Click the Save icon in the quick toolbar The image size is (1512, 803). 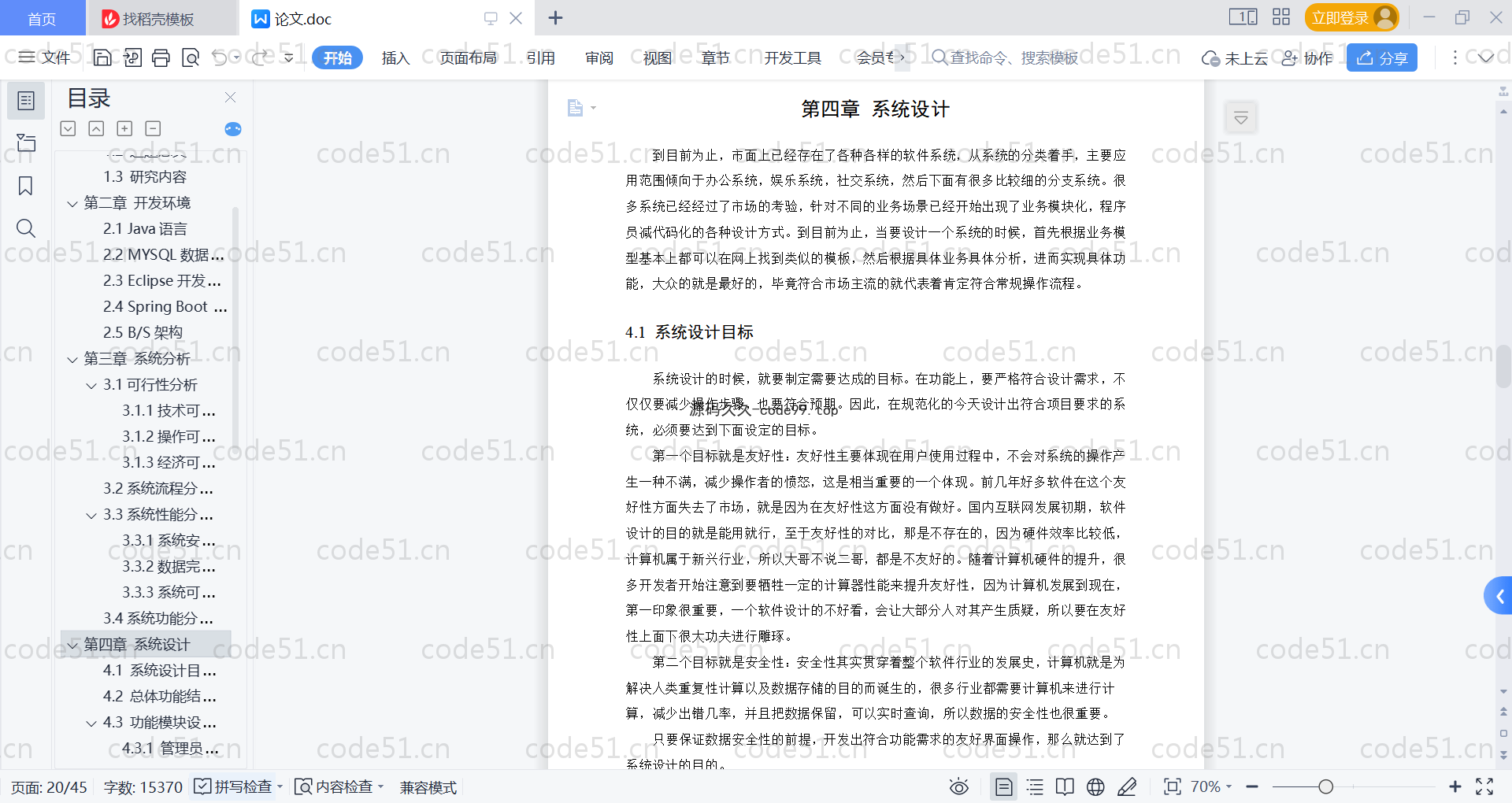102,57
